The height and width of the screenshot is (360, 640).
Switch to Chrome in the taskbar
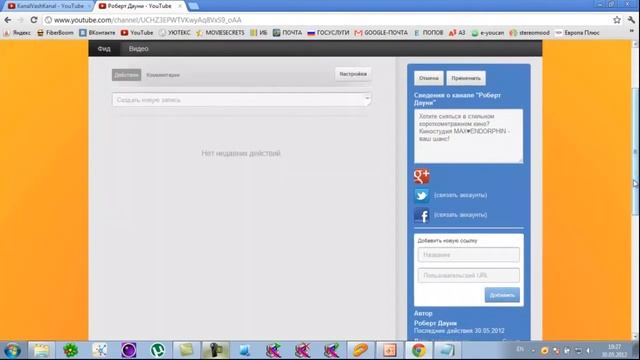[x=418, y=350]
